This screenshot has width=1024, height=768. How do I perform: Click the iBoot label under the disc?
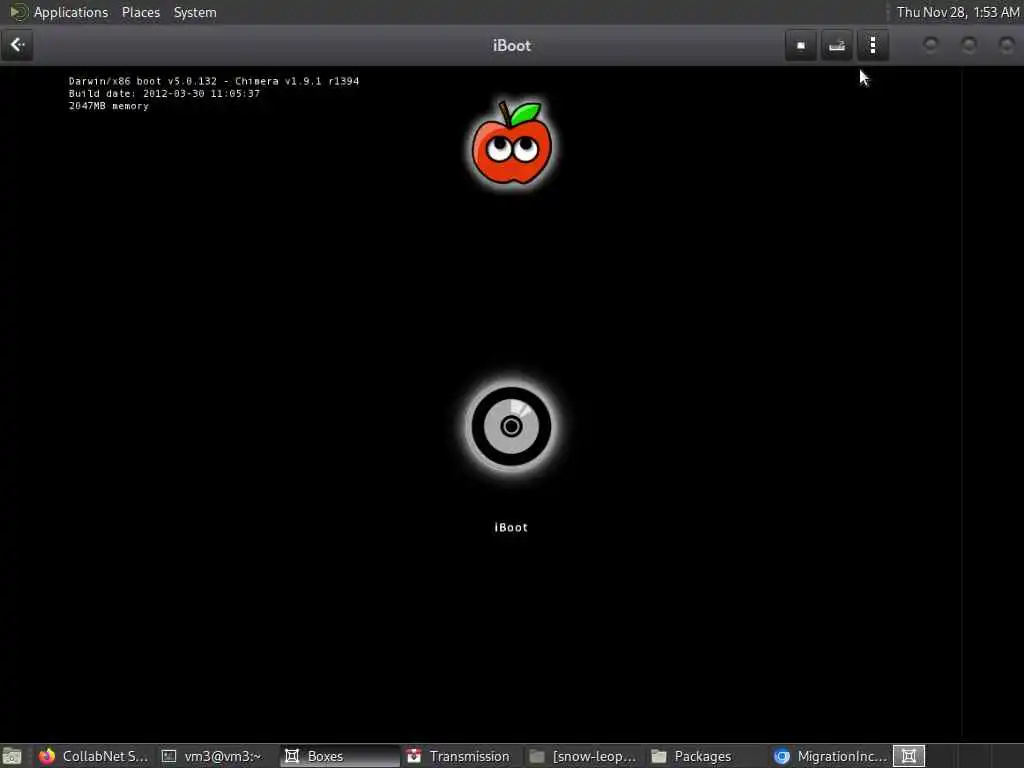[x=511, y=527]
